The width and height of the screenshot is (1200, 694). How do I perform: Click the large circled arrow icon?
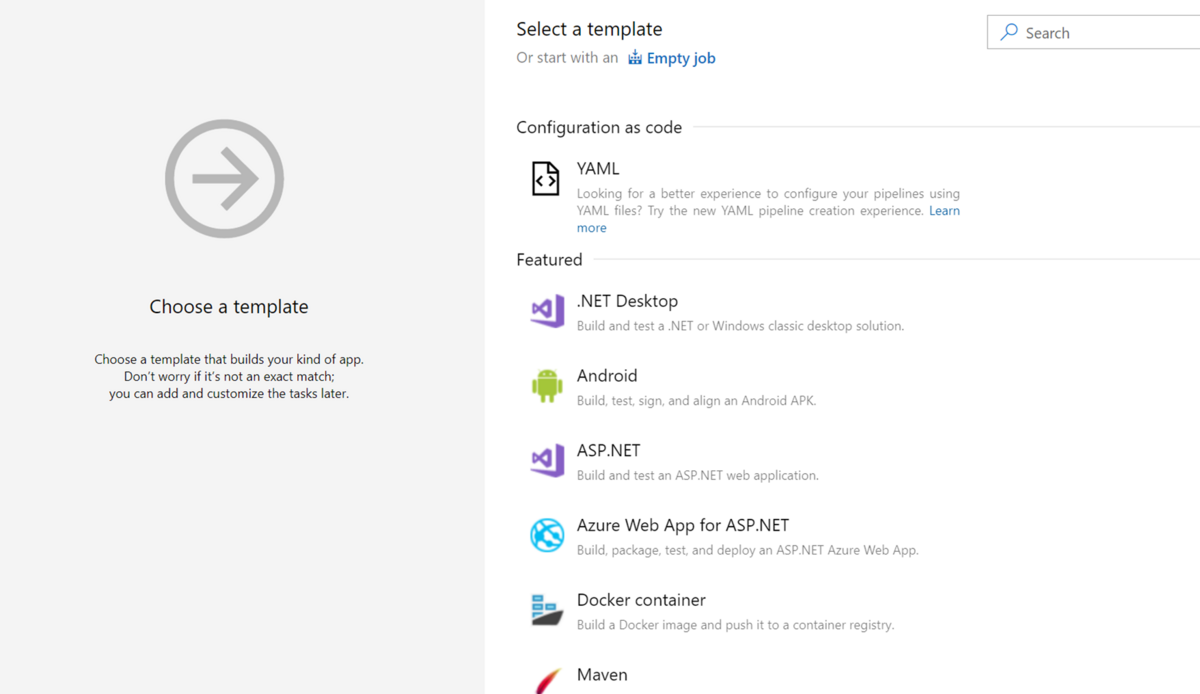(224, 179)
